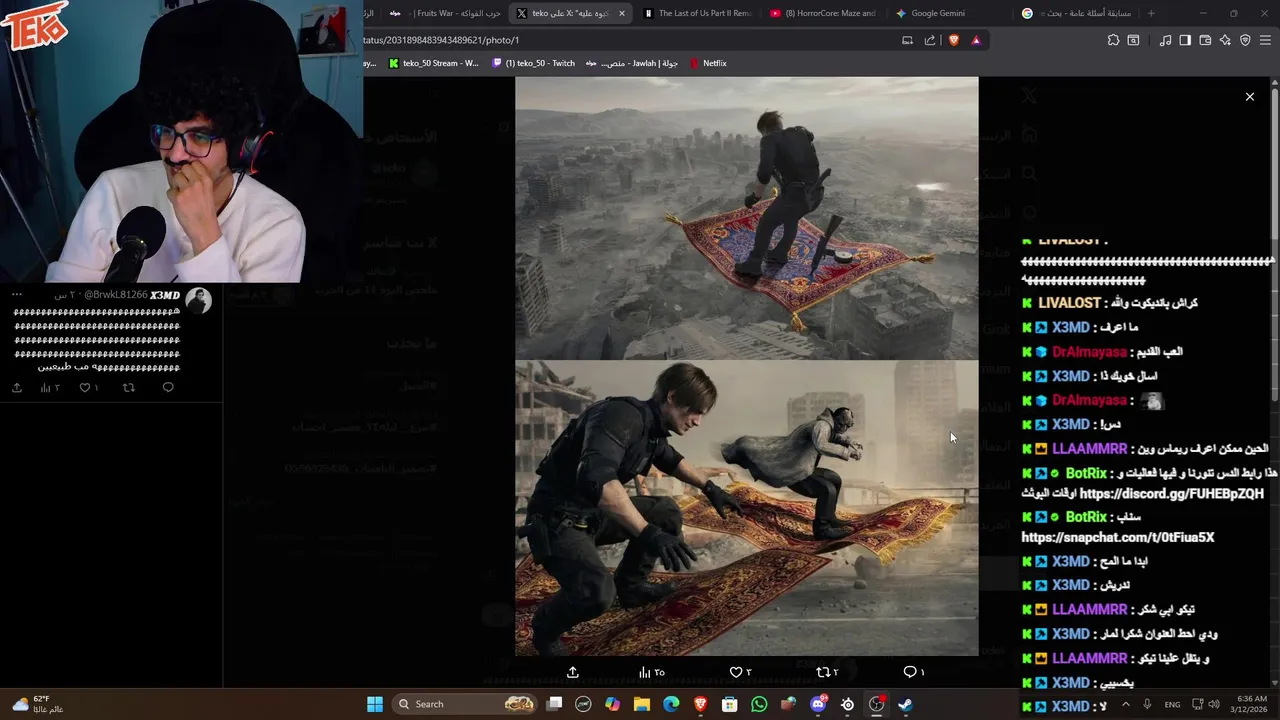Open File Explorer from the taskbar
Image resolution: width=1280 pixels, height=720 pixels.
coord(642,704)
